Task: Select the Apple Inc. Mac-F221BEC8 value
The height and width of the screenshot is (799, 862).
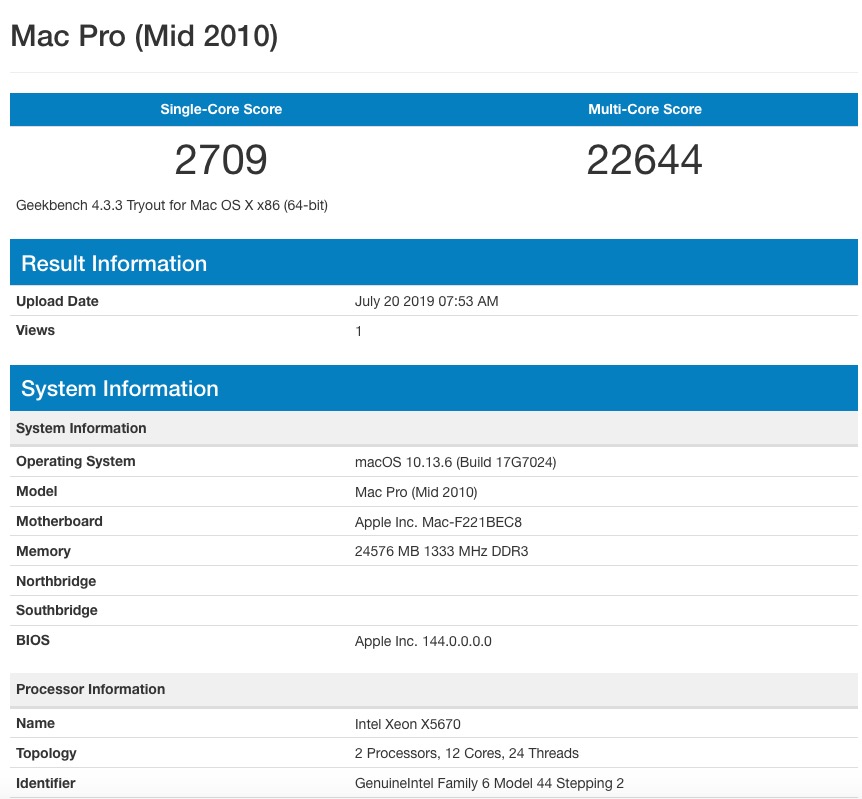Action: 438,521
